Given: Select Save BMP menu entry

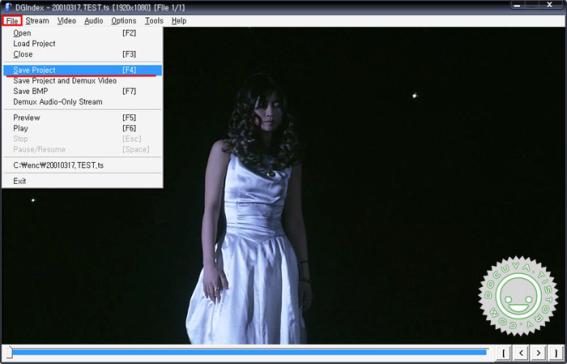Looking at the screenshot, I should click(x=82, y=91).
